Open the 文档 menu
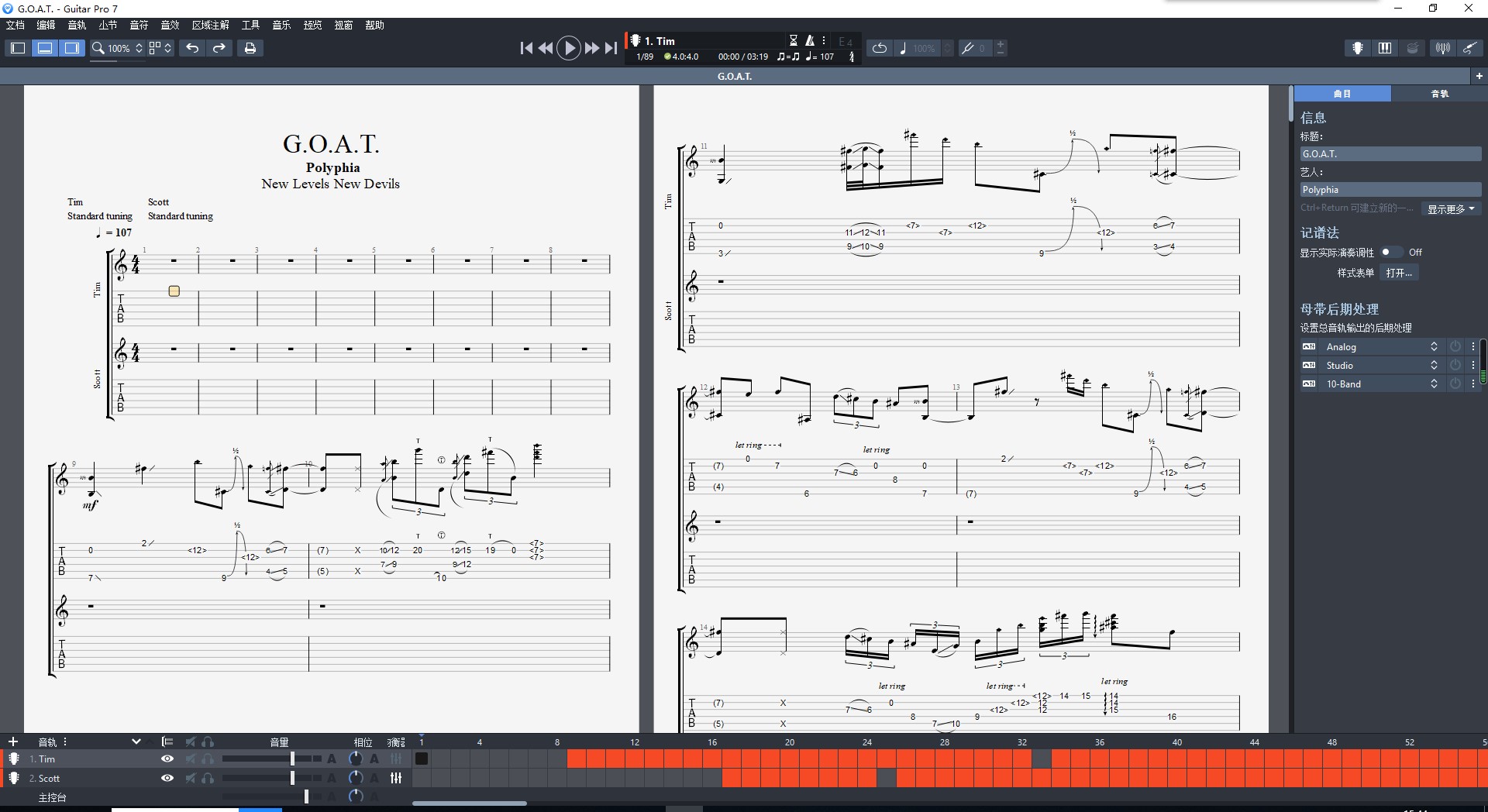The height and width of the screenshot is (812, 1488). coord(15,25)
